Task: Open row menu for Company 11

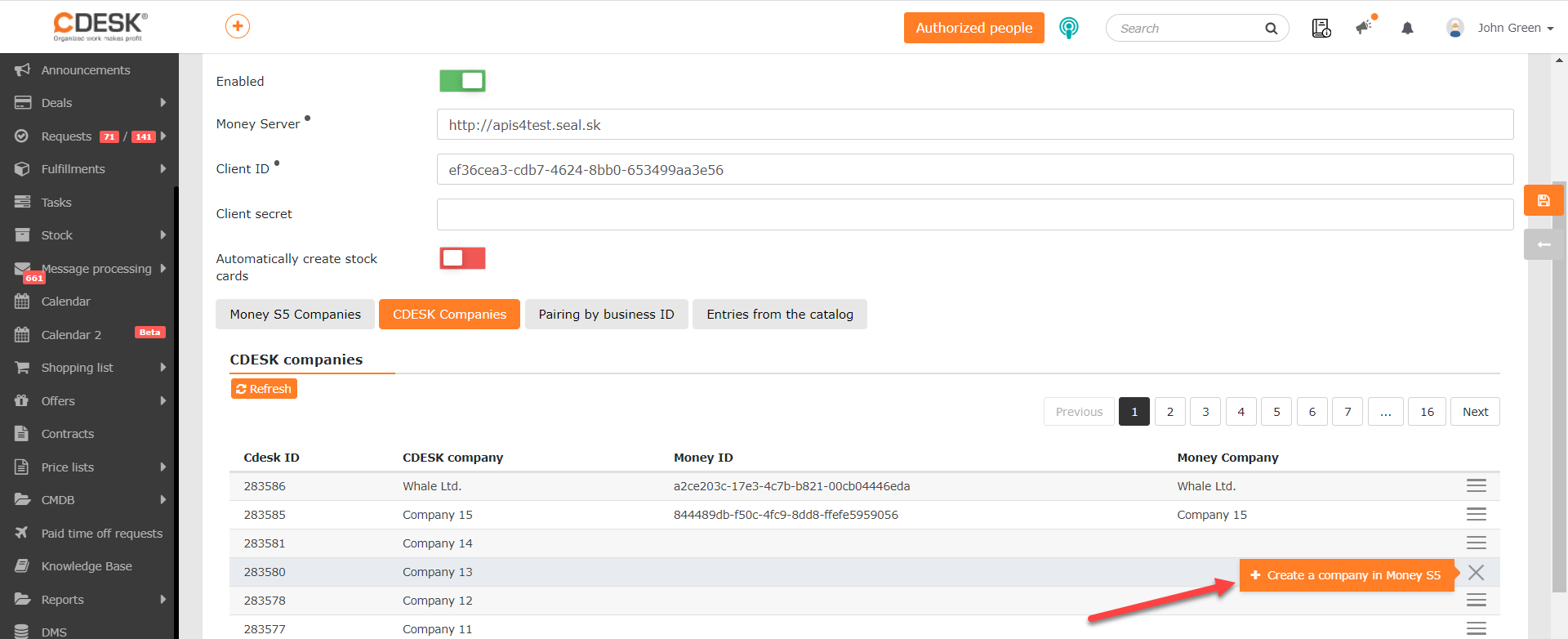Action: pyautogui.click(x=1476, y=628)
